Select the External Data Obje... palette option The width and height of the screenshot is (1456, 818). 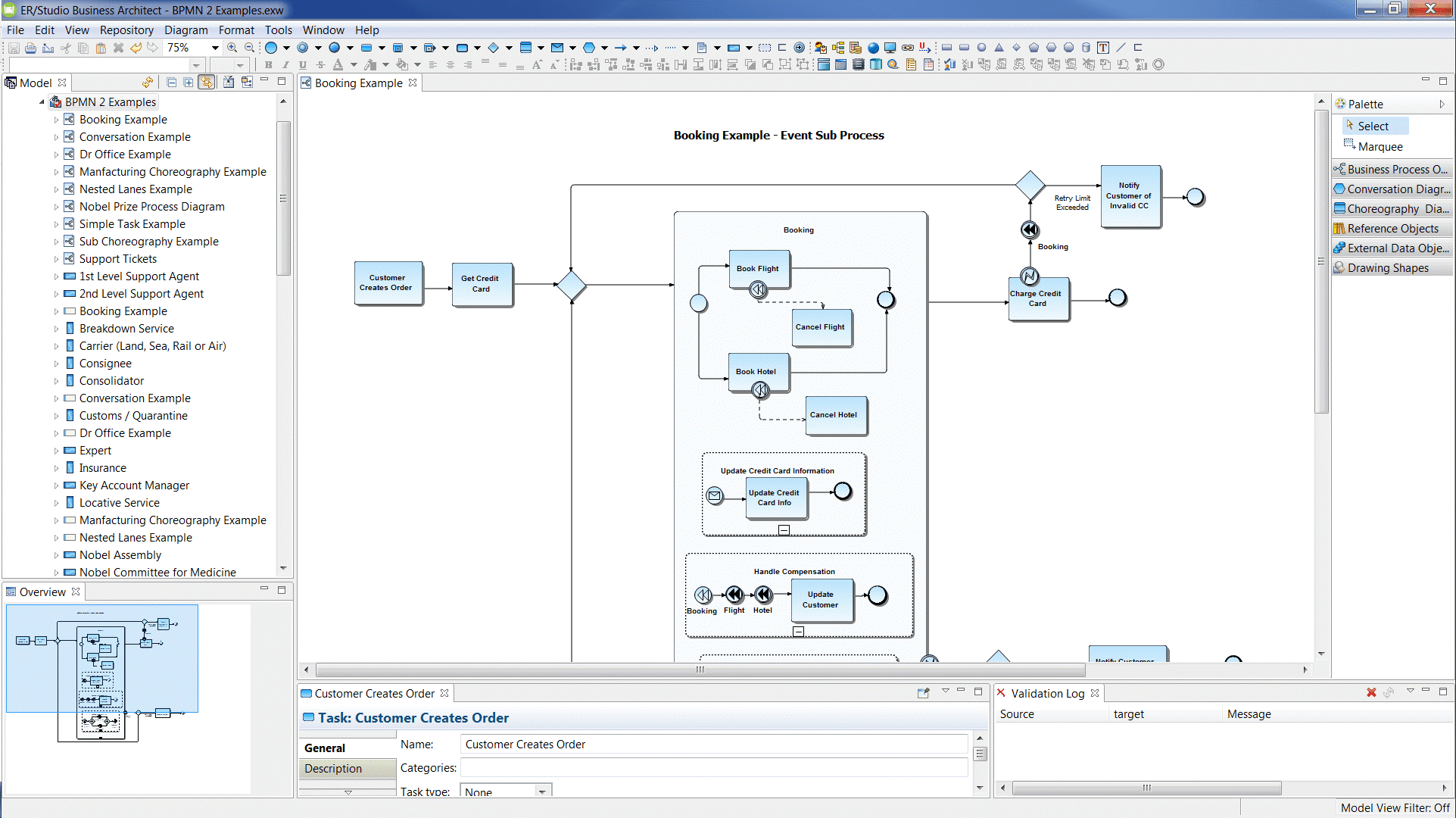pyautogui.click(x=1391, y=248)
